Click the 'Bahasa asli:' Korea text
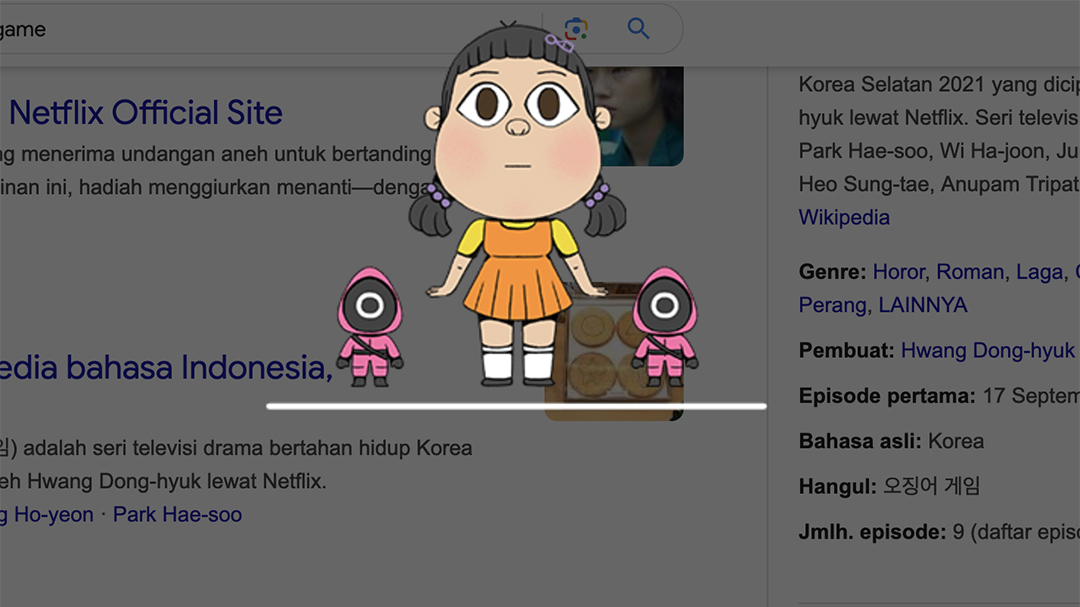The image size is (1080, 607). click(891, 441)
